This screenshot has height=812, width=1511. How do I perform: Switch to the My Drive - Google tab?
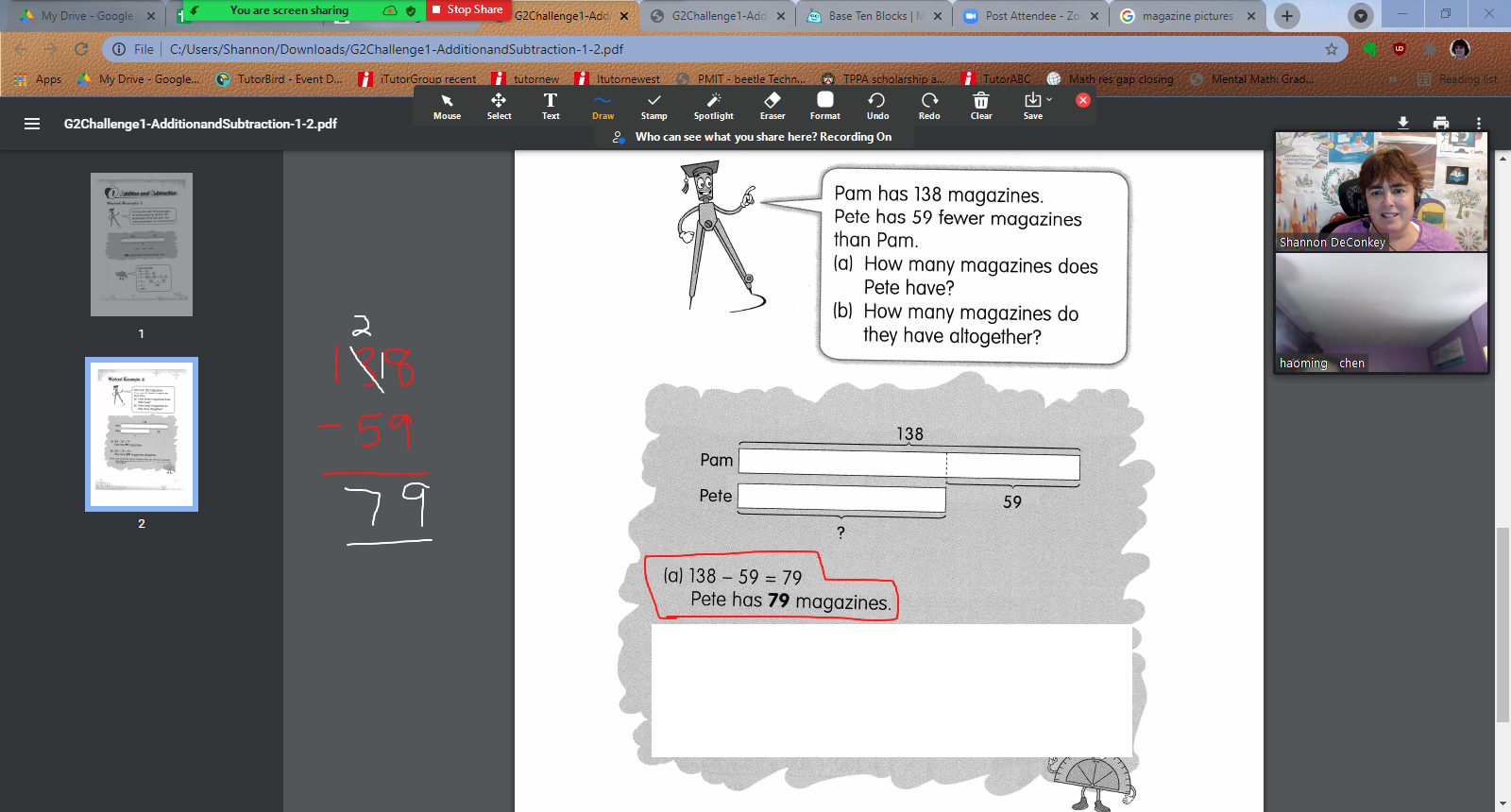click(87, 16)
